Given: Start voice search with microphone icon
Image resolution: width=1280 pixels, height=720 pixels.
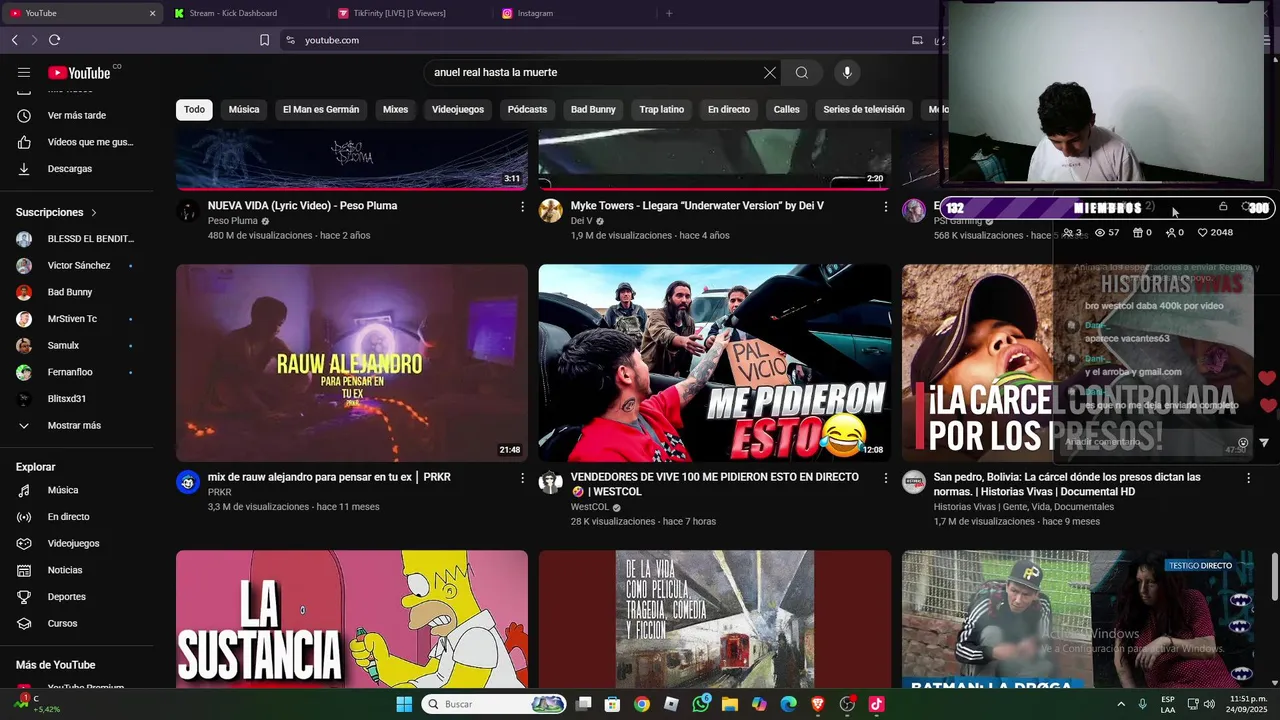Looking at the screenshot, I should coord(847,72).
